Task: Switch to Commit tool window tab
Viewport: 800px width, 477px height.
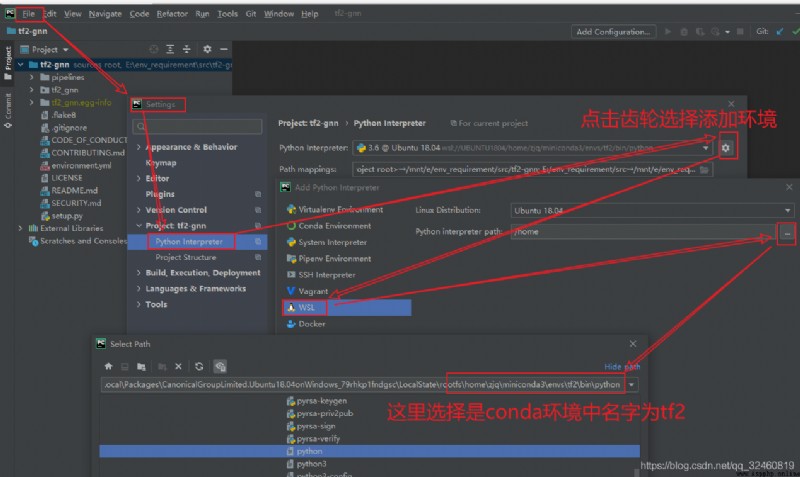Action: [x=8, y=110]
